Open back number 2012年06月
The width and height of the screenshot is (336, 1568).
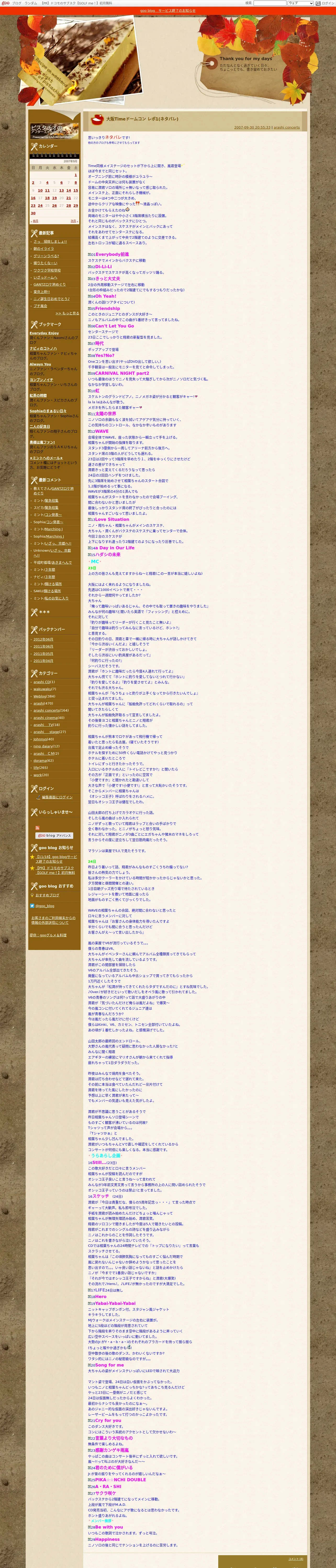click(43, 639)
